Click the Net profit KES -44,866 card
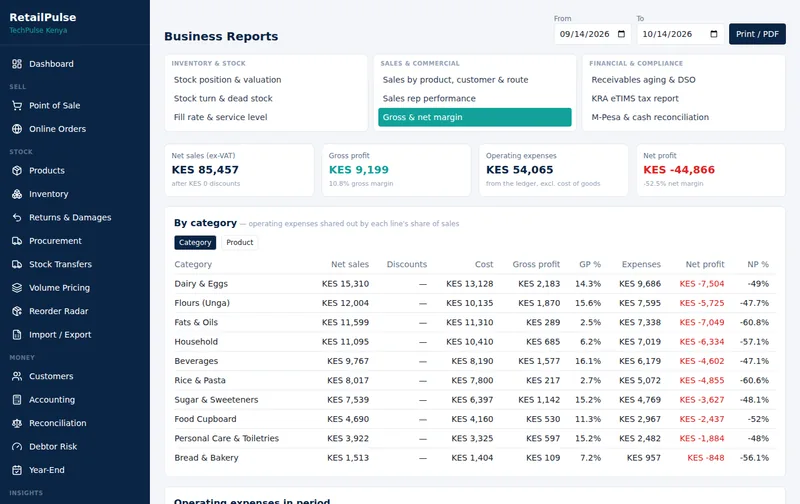Viewport: 800px width, 504px height. pos(711,170)
